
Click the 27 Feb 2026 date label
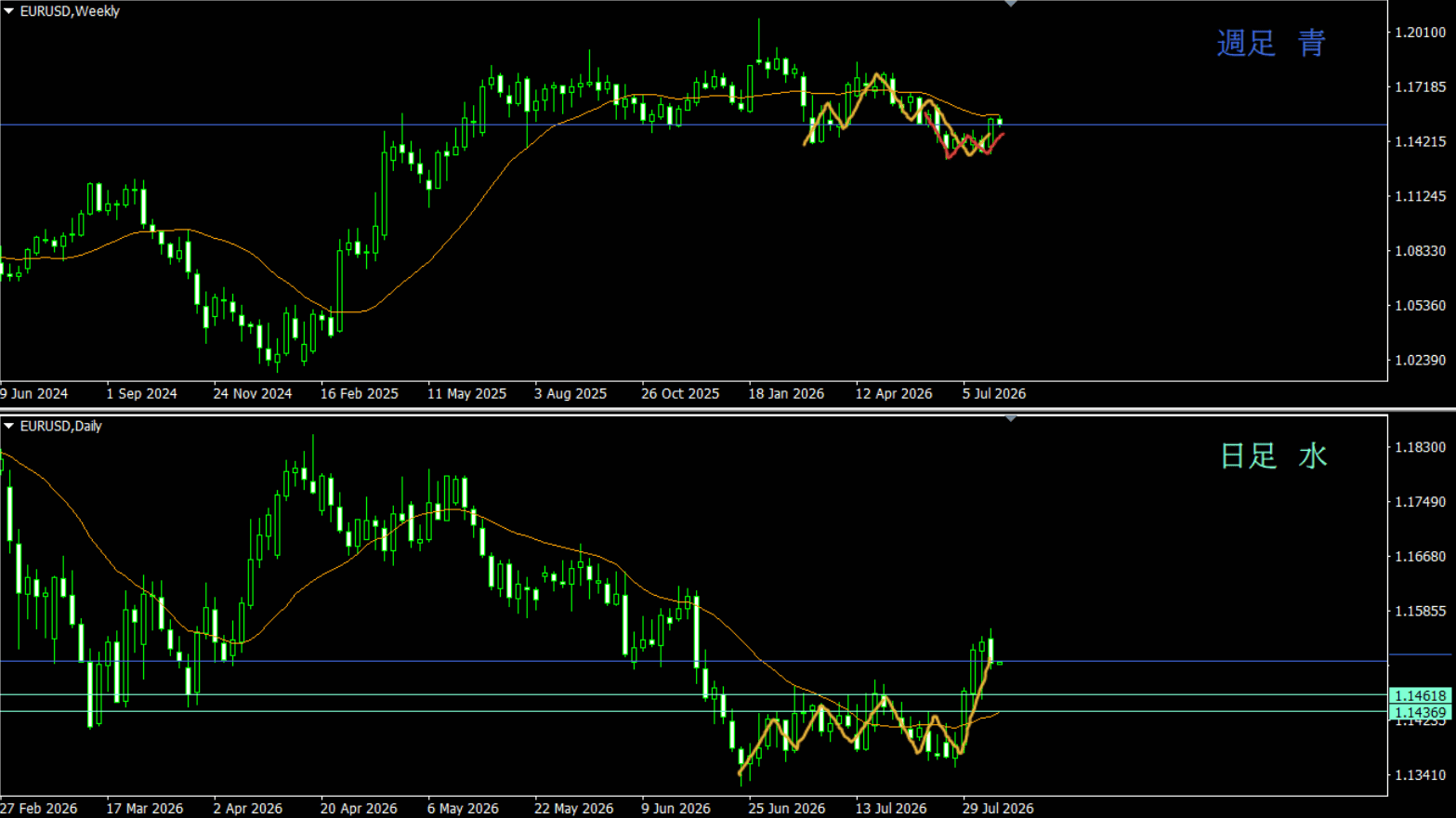[x=39, y=809]
